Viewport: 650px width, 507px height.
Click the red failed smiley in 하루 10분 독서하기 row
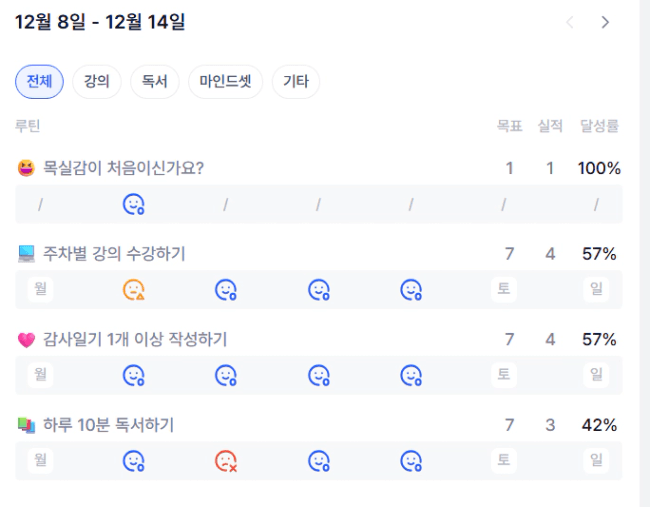click(226, 461)
